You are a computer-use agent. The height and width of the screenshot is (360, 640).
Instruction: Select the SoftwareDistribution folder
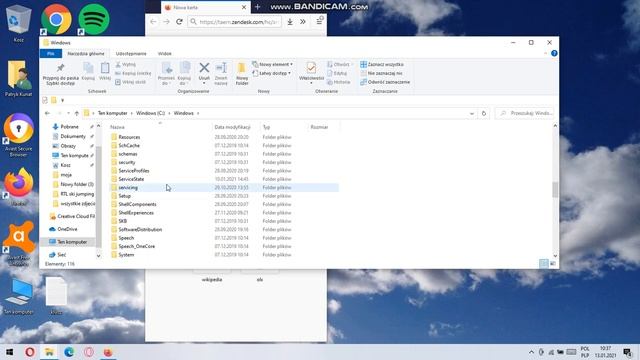pos(140,229)
